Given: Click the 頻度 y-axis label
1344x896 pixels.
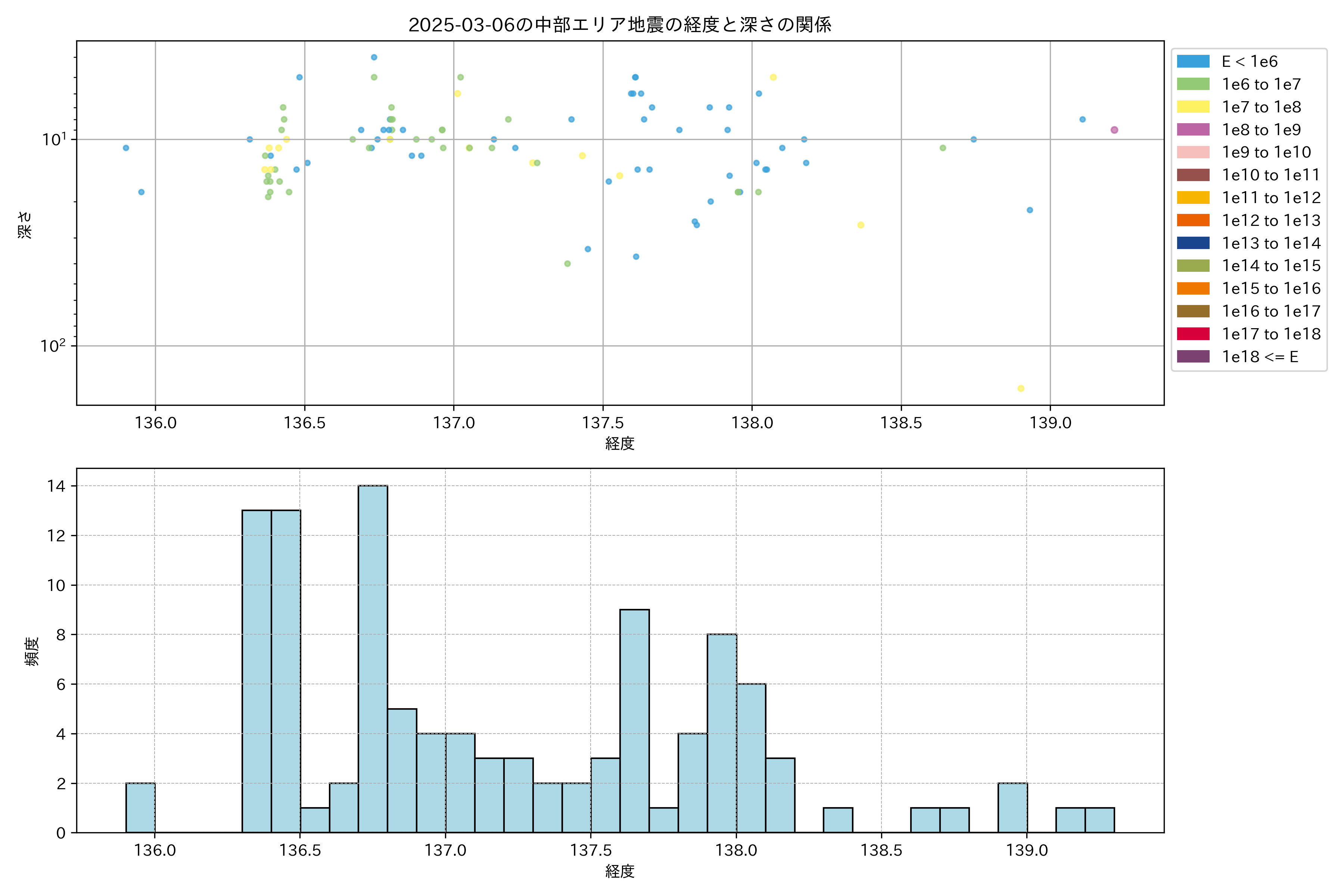Looking at the screenshot, I should tap(32, 651).
